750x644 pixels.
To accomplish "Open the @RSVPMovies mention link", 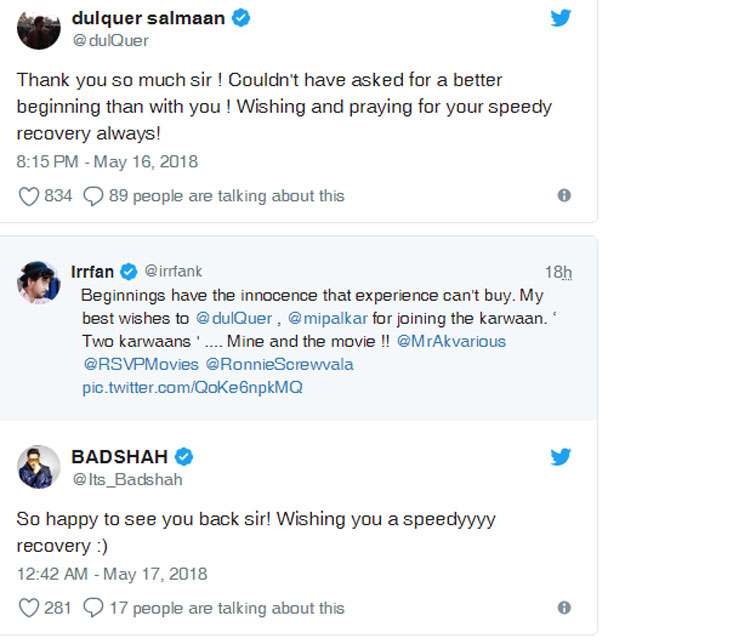I will click(x=139, y=364).
